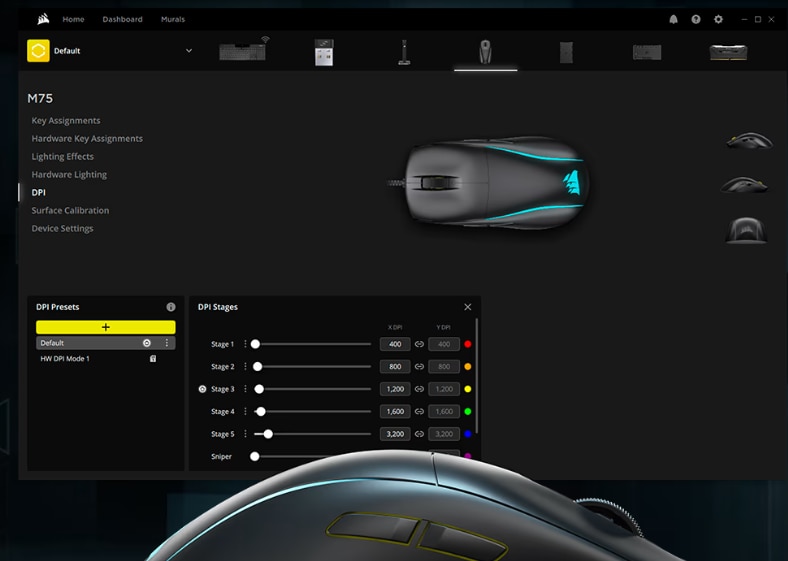Open Stage 3 three-dot options
This screenshot has height=561, width=788.
(x=245, y=389)
